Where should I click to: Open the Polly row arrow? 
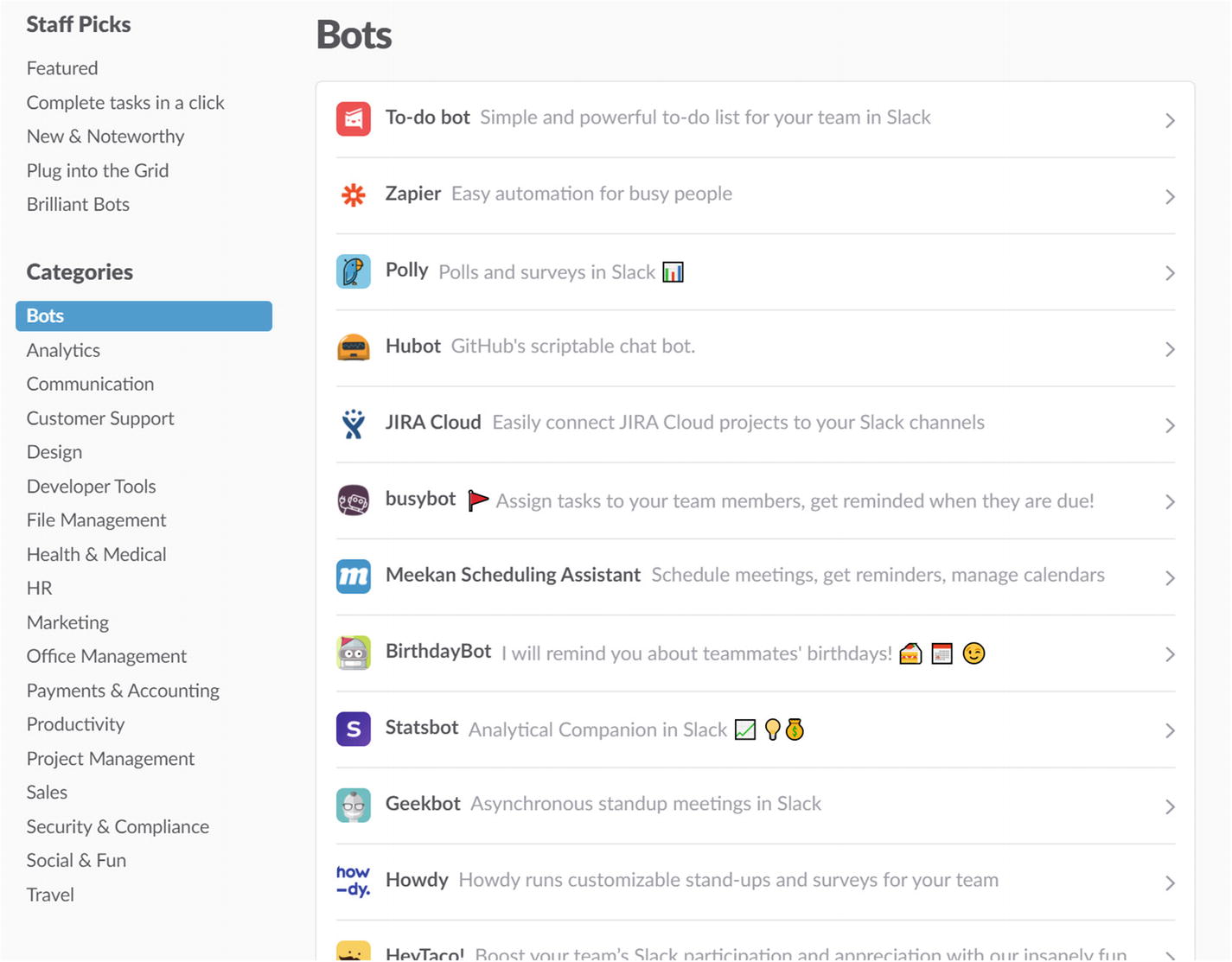(1170, 273)
